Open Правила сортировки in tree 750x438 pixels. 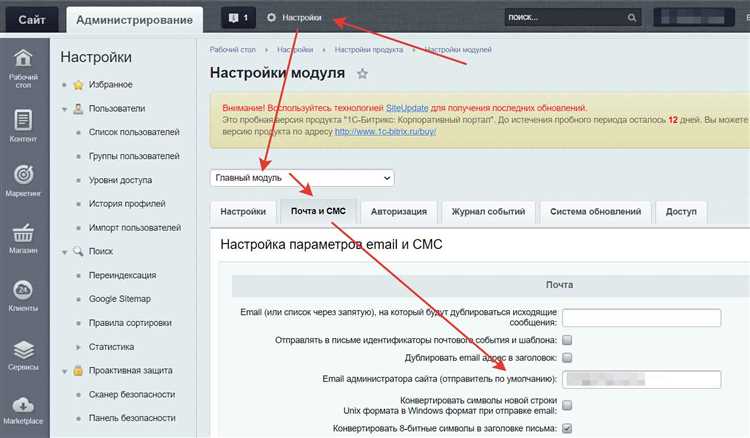click(x=130, y=323)
